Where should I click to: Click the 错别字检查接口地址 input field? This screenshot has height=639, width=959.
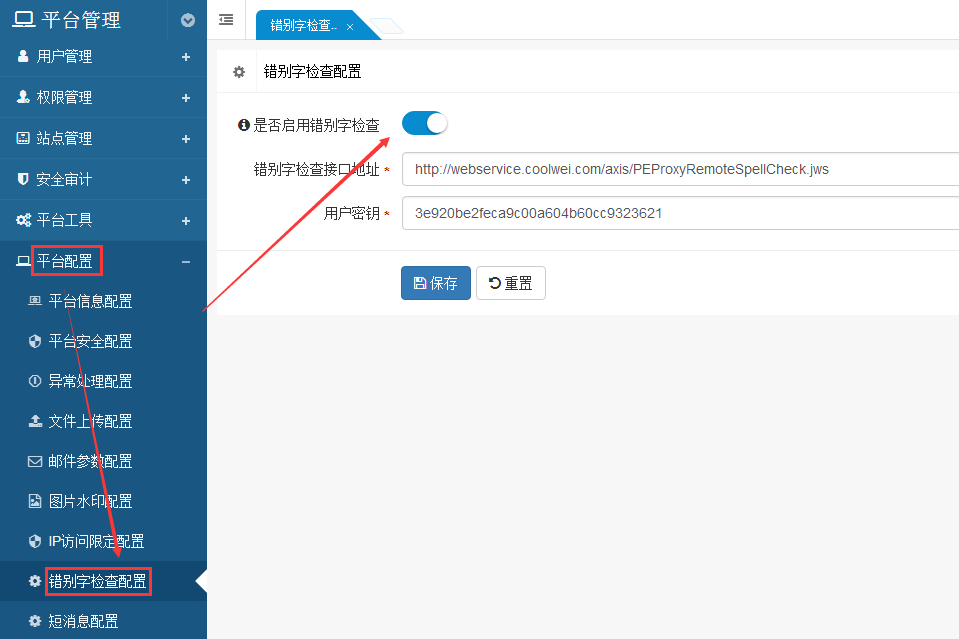(680, 169)
